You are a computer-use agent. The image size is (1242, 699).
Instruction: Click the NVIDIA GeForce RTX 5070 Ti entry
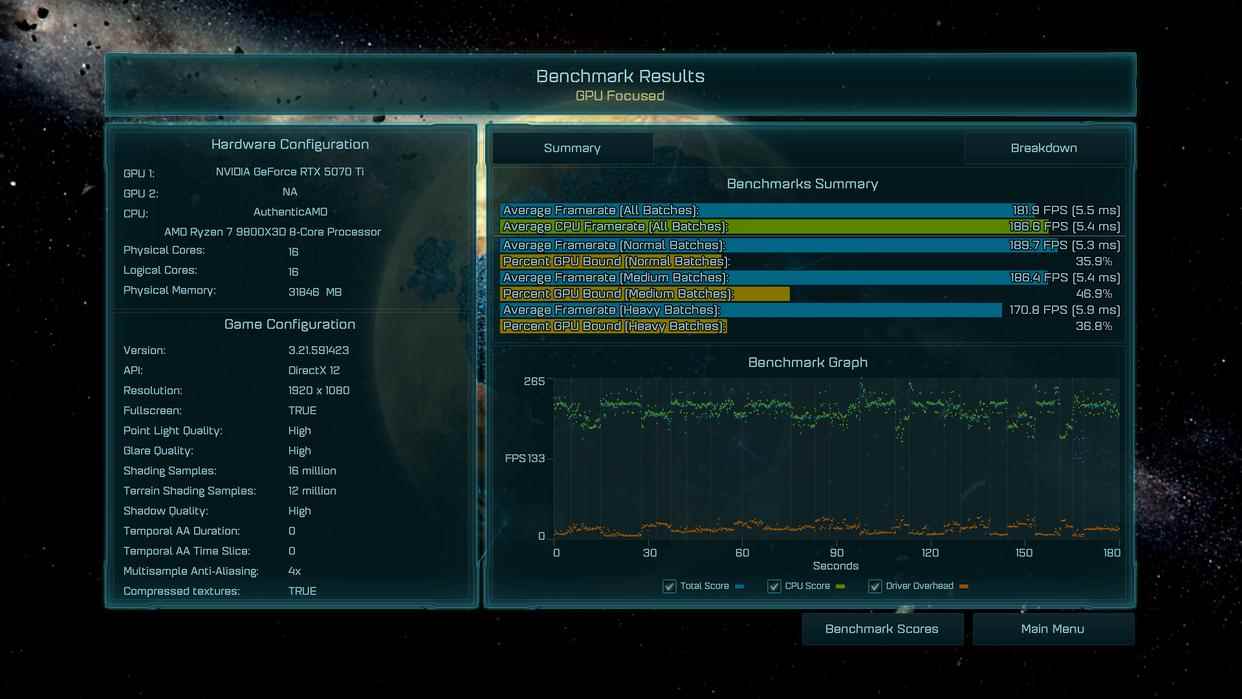tap(289, 172)
